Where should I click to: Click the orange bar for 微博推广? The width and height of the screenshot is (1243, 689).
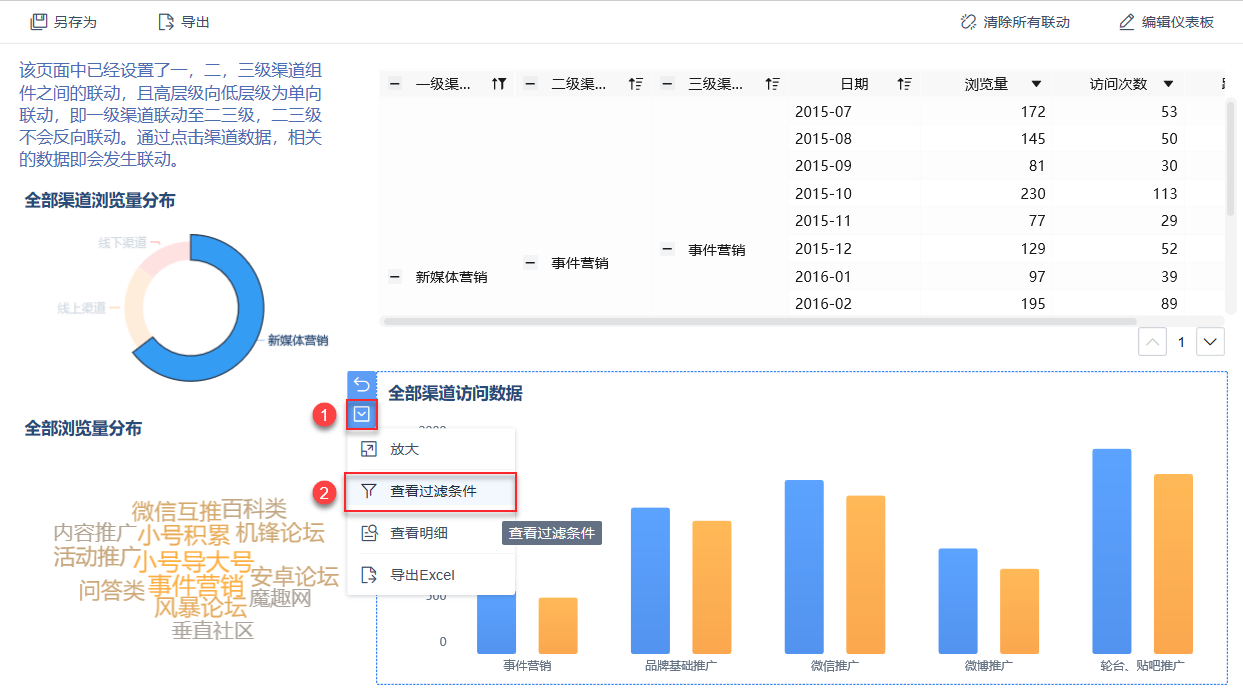tap(1019, 611)
